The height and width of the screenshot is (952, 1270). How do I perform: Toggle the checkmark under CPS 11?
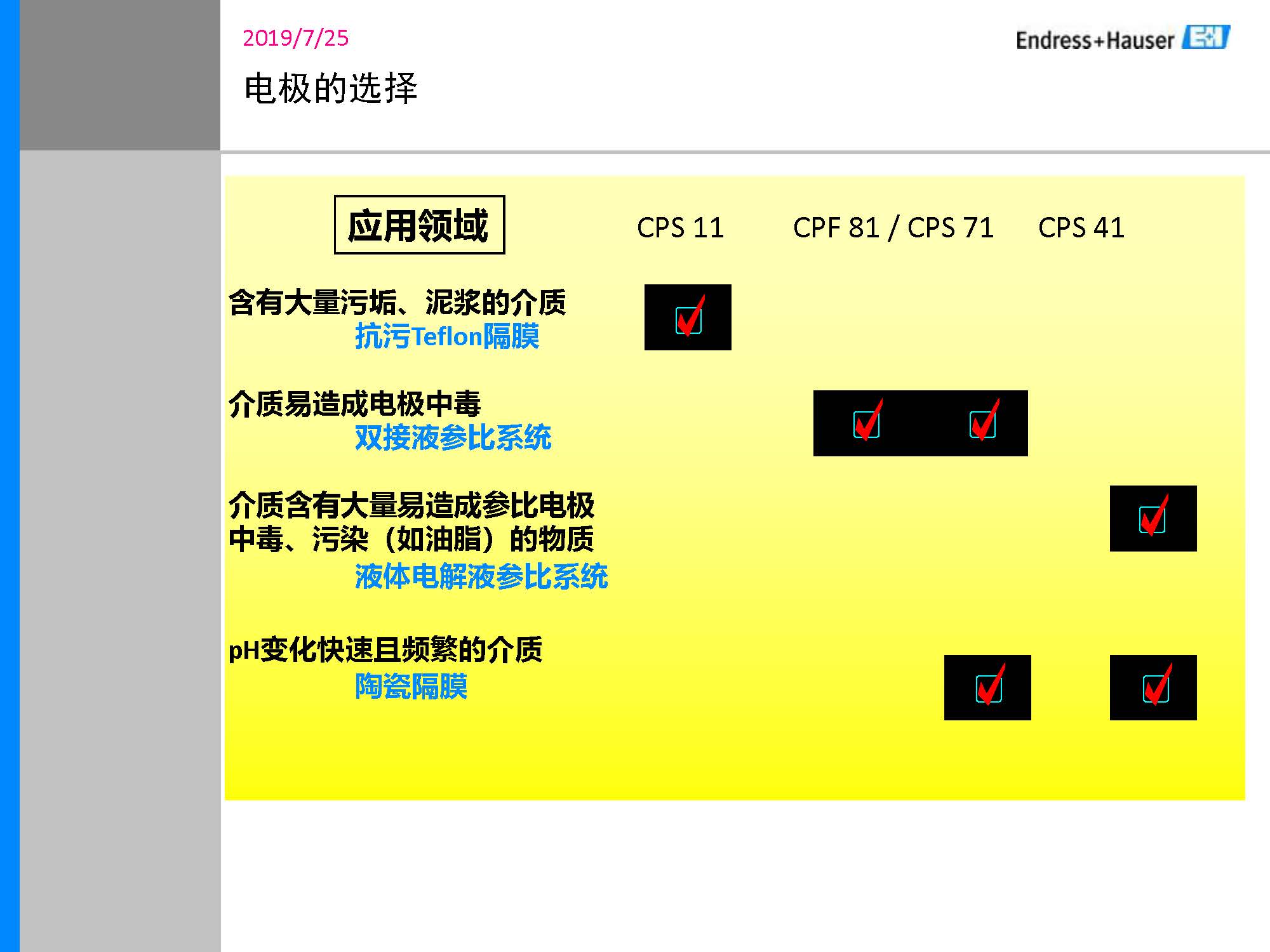click(x=688, y=317)
